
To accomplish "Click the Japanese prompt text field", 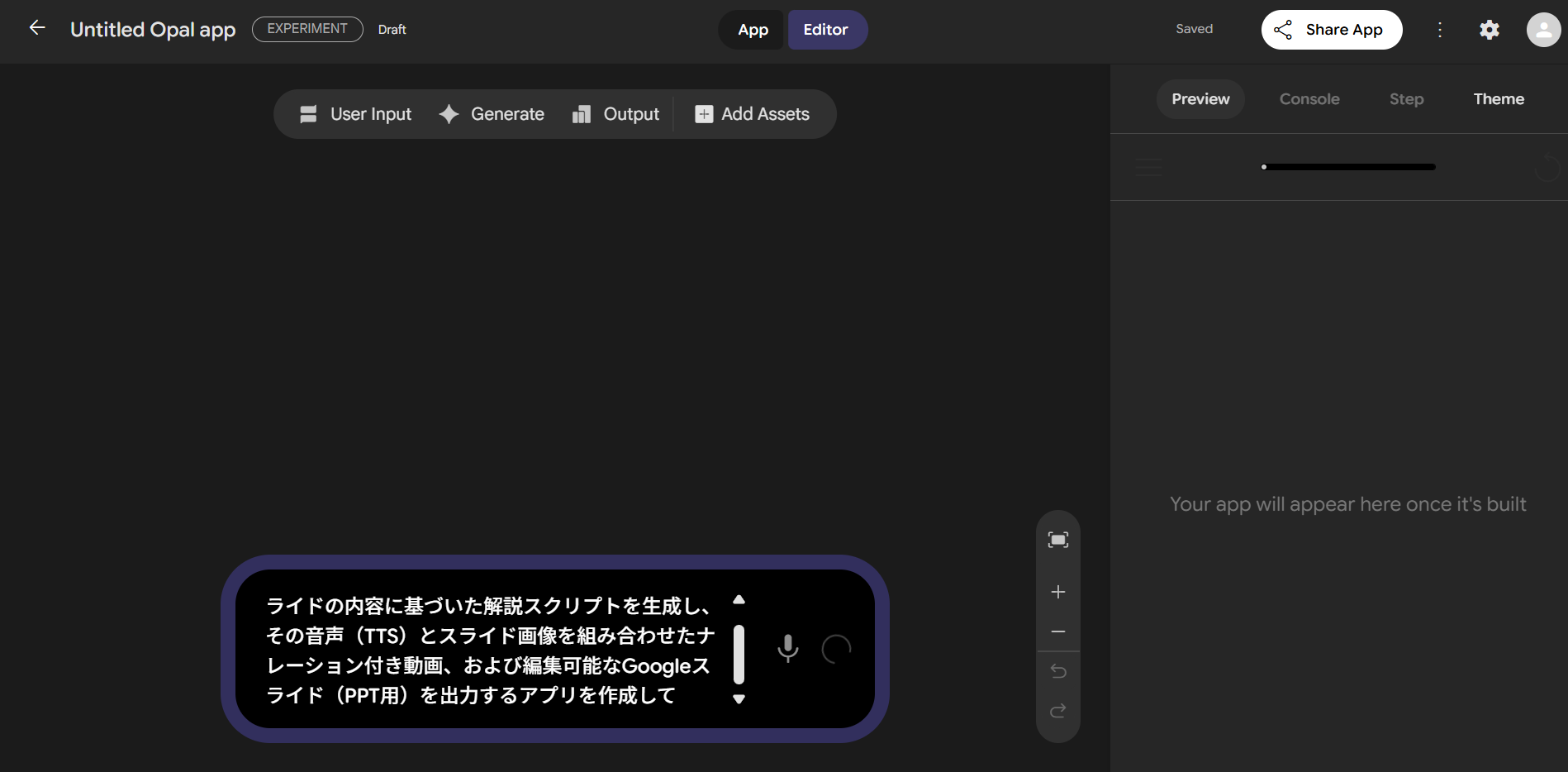I will [x=489, y=650].
